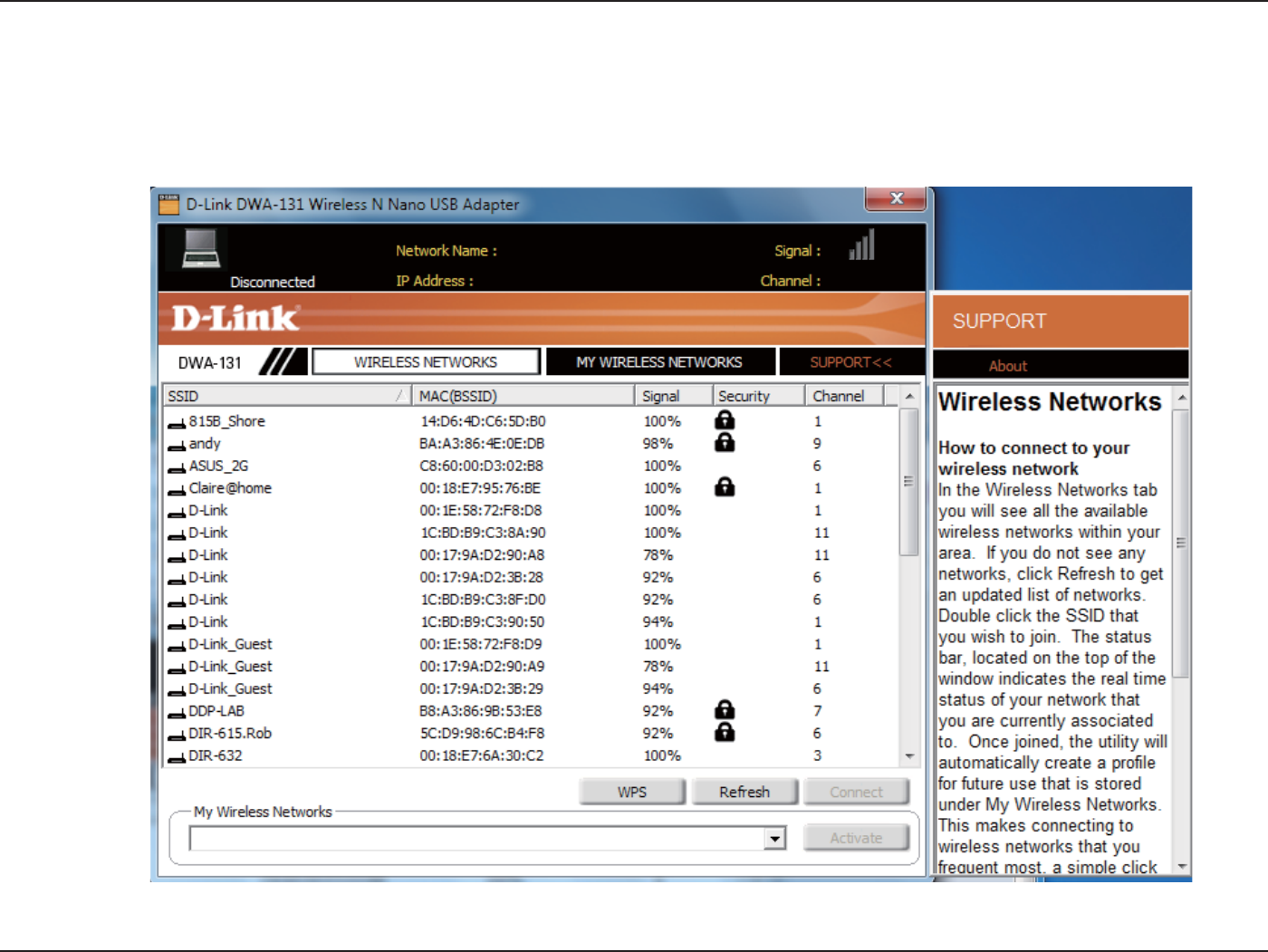The width and height of the screenshot is (1268, 952).
Task: Sort networks by the Signal column header
Action: [673, 396]
